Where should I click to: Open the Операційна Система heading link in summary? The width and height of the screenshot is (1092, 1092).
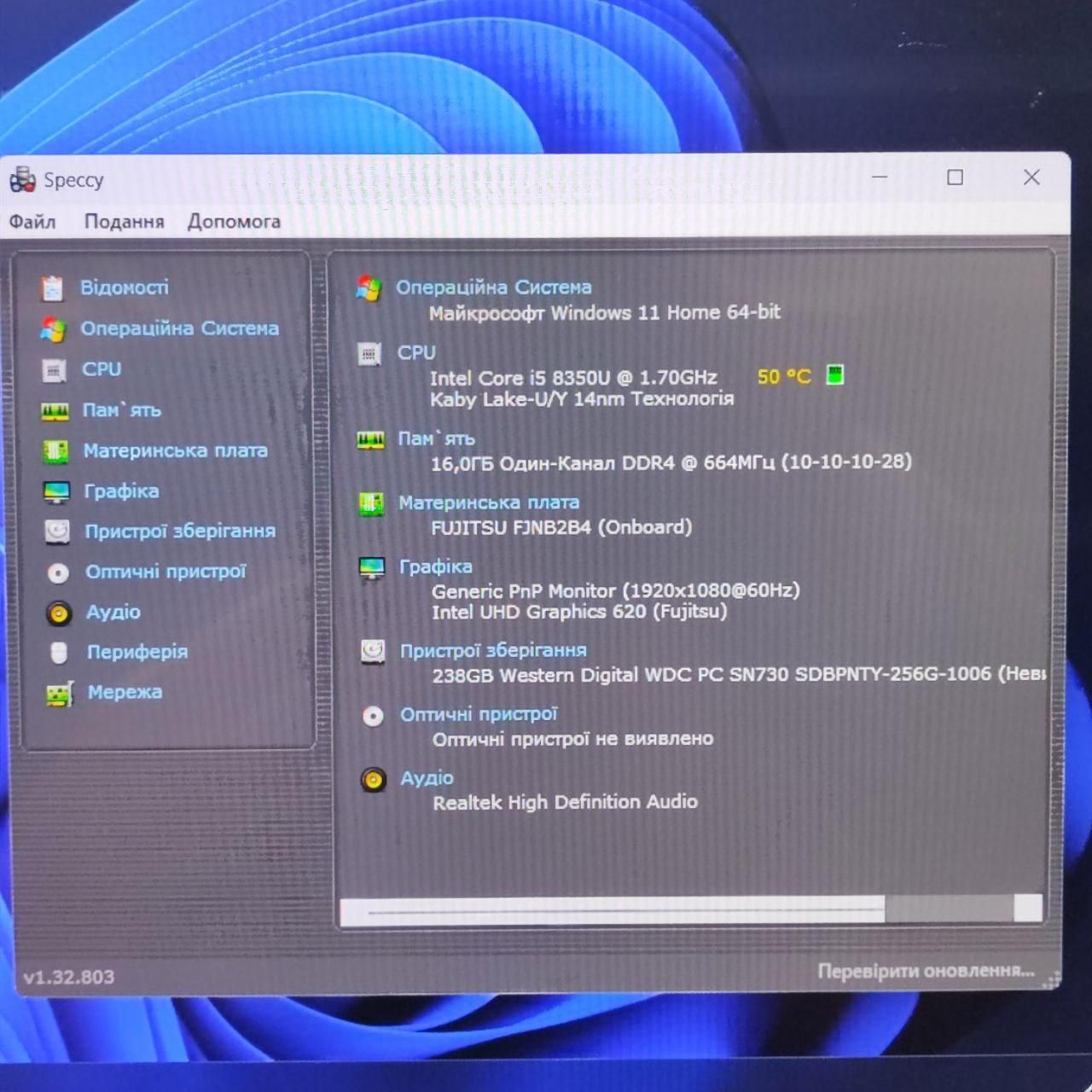(494, 288)
